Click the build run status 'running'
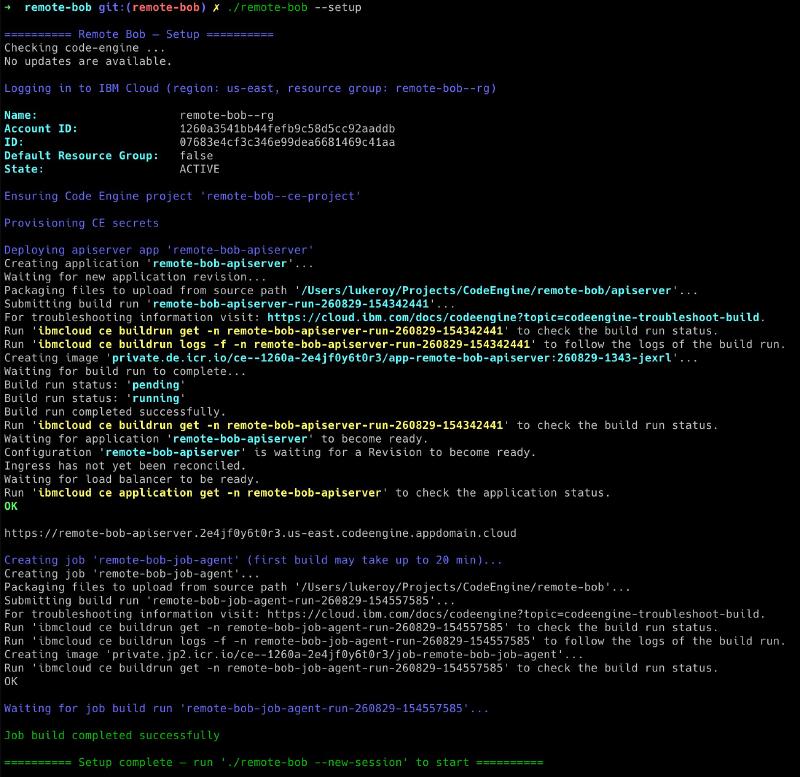The image size is (800, 777). pyautogui.click(x=156, y=398)
